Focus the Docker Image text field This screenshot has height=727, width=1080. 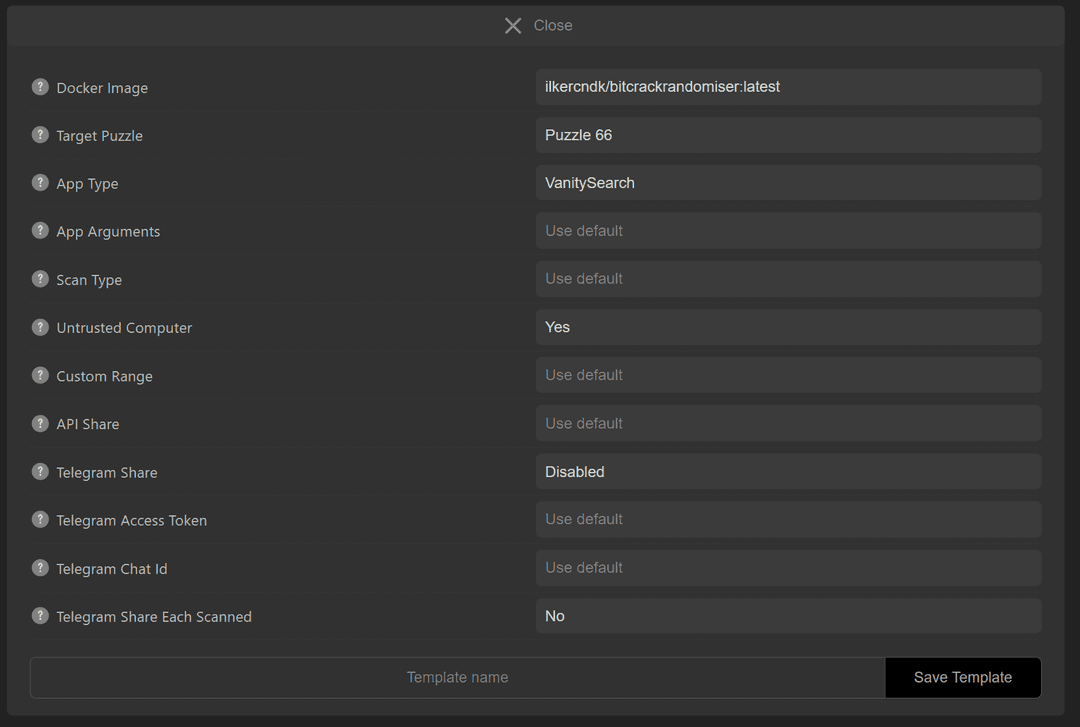[x=788, y=87]
